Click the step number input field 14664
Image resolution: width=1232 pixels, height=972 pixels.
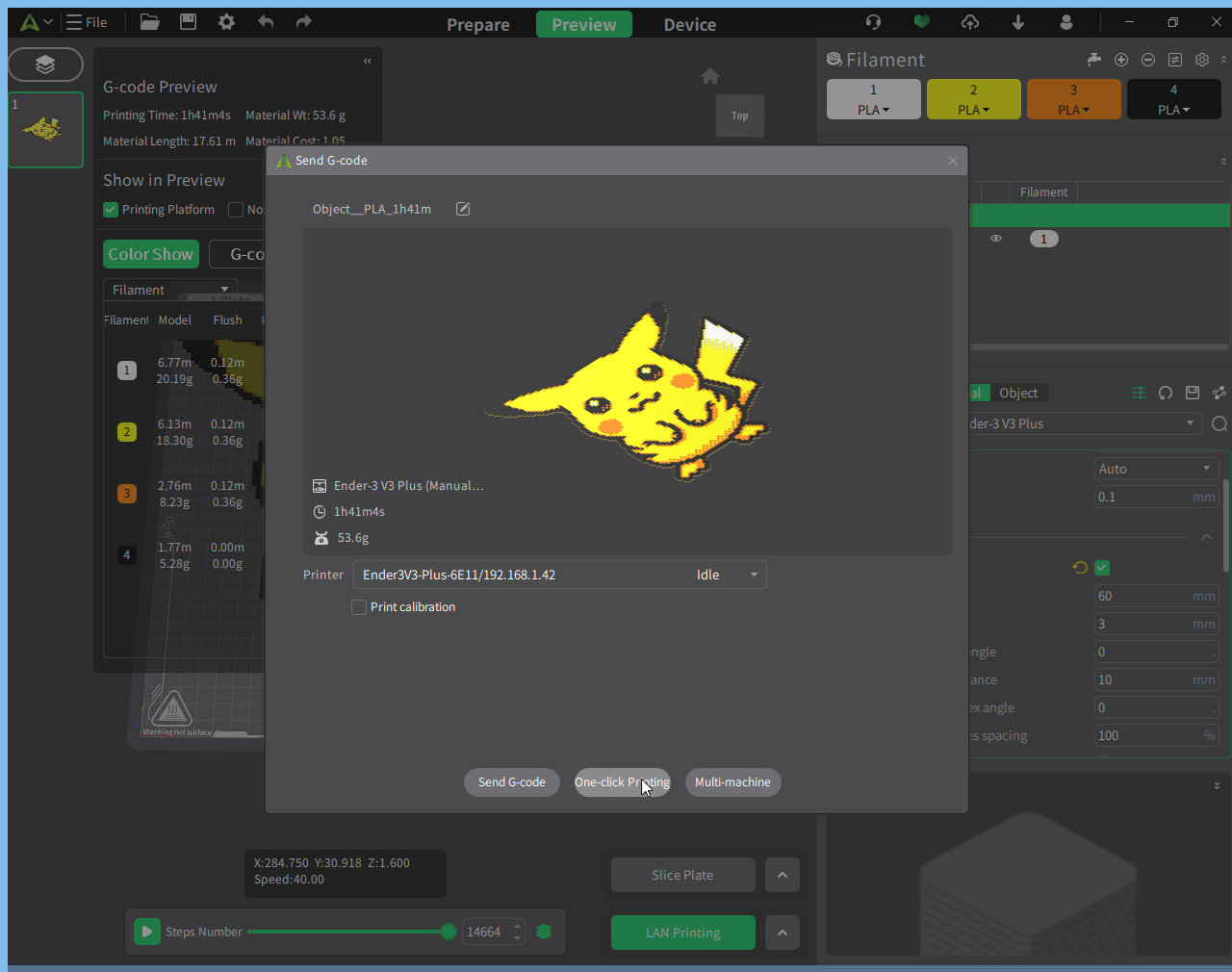[485, 932]
